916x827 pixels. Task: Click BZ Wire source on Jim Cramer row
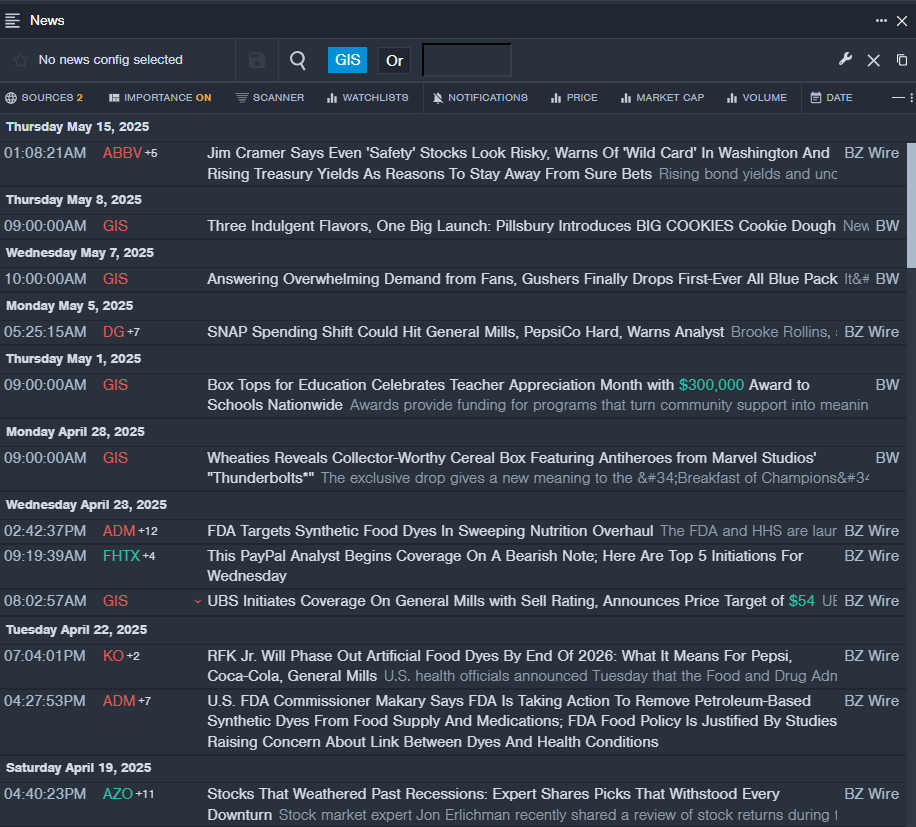click(x=872, y=153)
